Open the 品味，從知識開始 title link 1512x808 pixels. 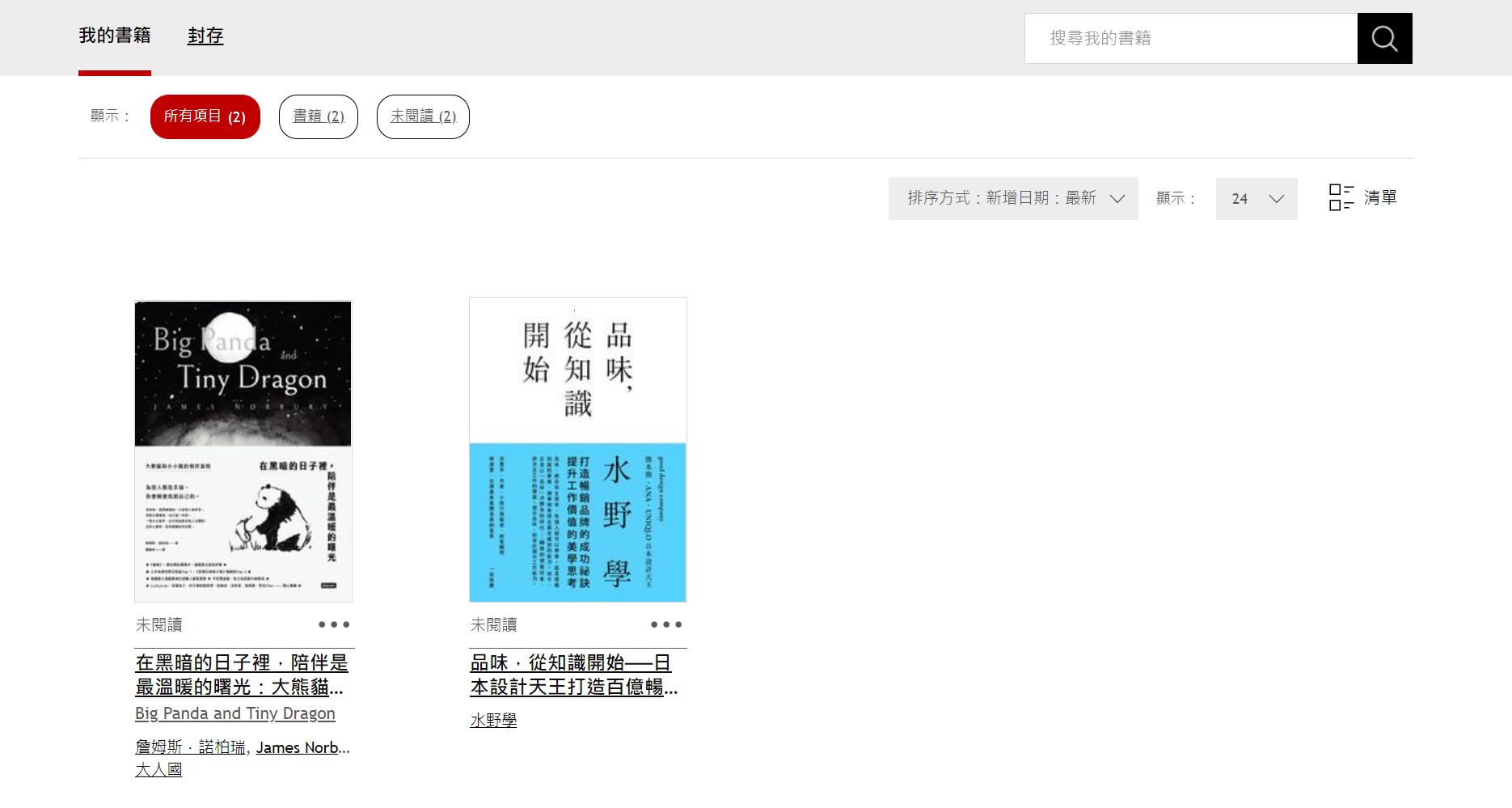(x=573, y=675)
